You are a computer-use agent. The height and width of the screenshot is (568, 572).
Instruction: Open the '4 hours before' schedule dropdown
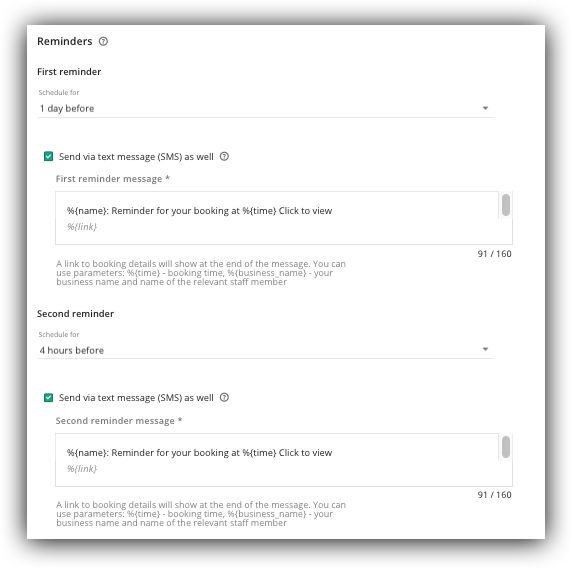[266, 350]
